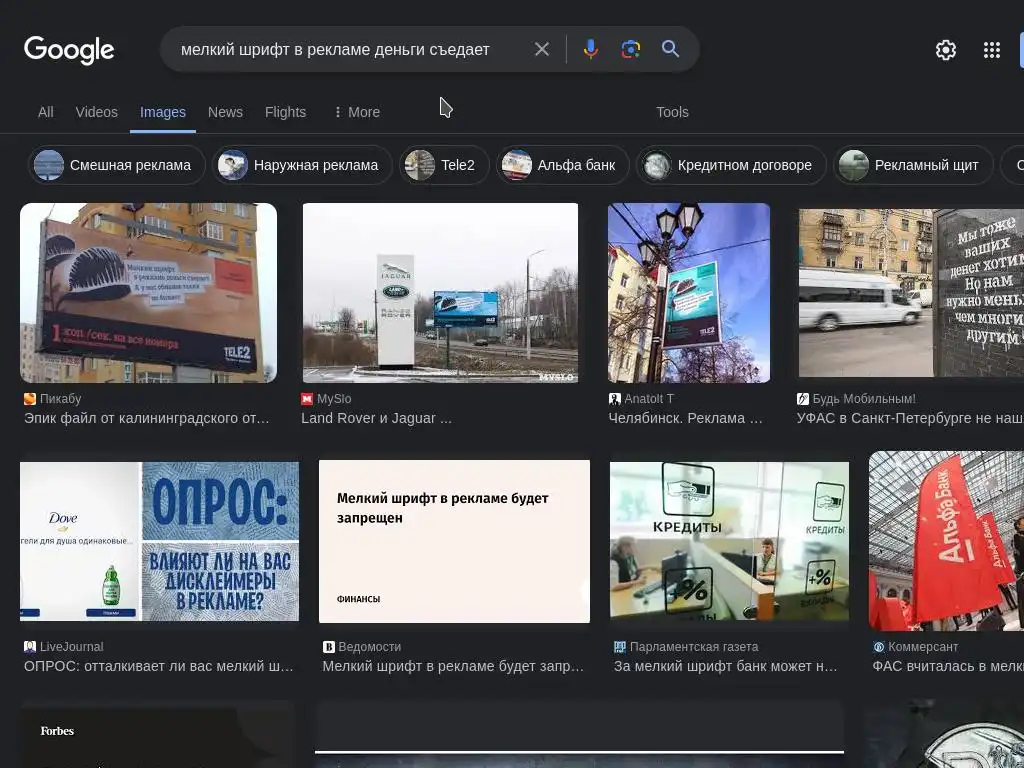Click the Пикабу source icon

[30, 399]
